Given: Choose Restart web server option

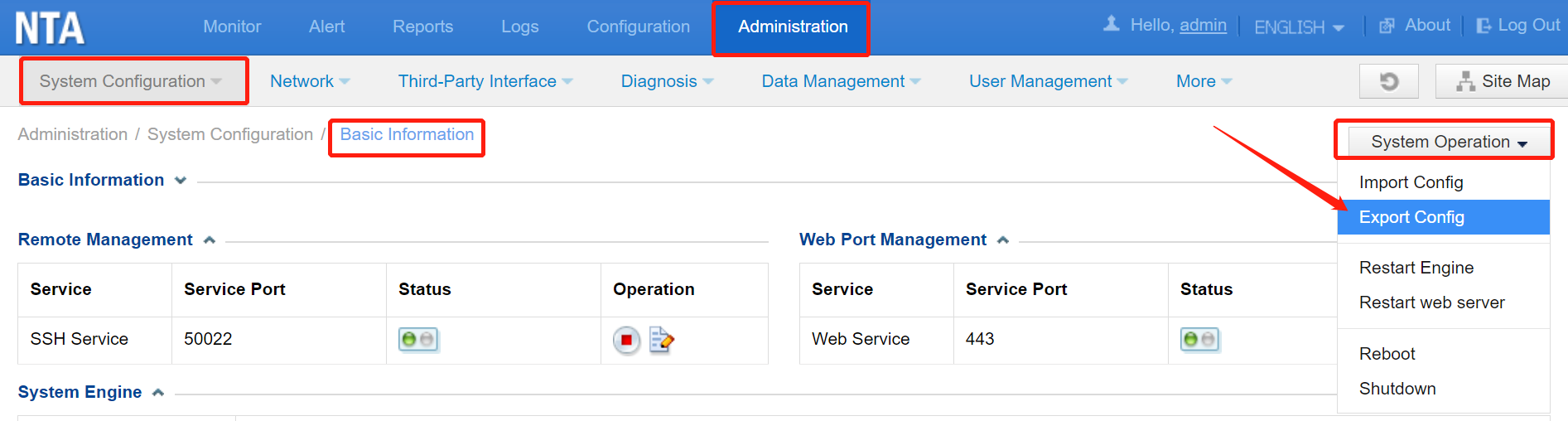Looking at the screenshot, I should (x=1431, y=302).
